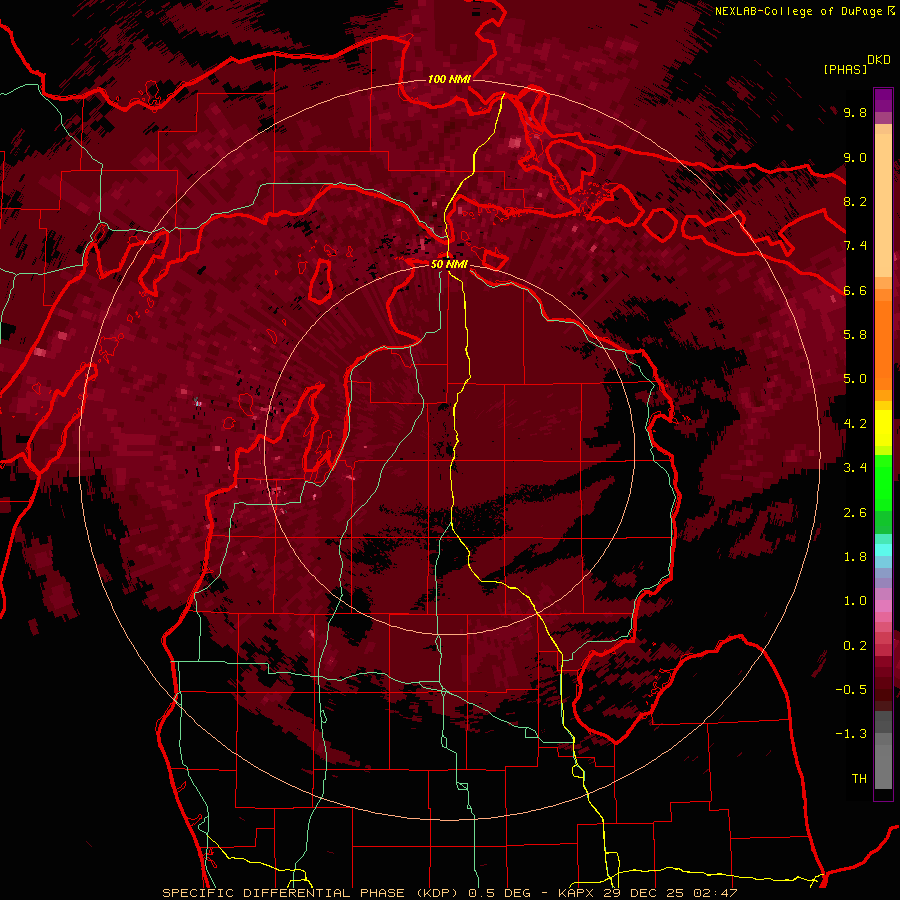The width and height of the screenshot is (900, 900).
Task: Click the 9.0 value on color scale
Action: [855, 157]
